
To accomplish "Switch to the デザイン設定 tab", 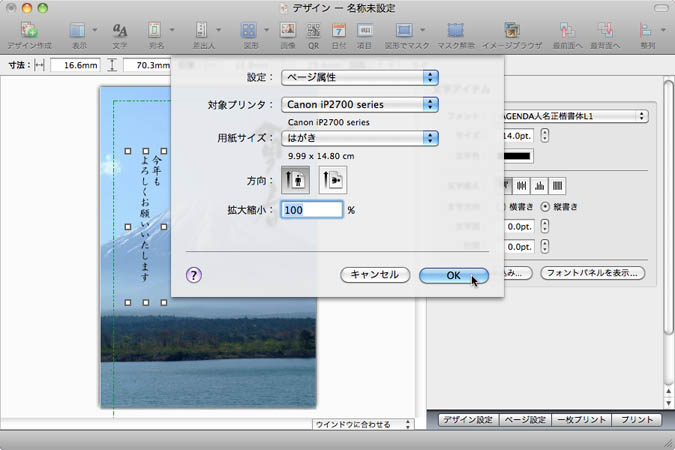I will (x=467, y=421).
